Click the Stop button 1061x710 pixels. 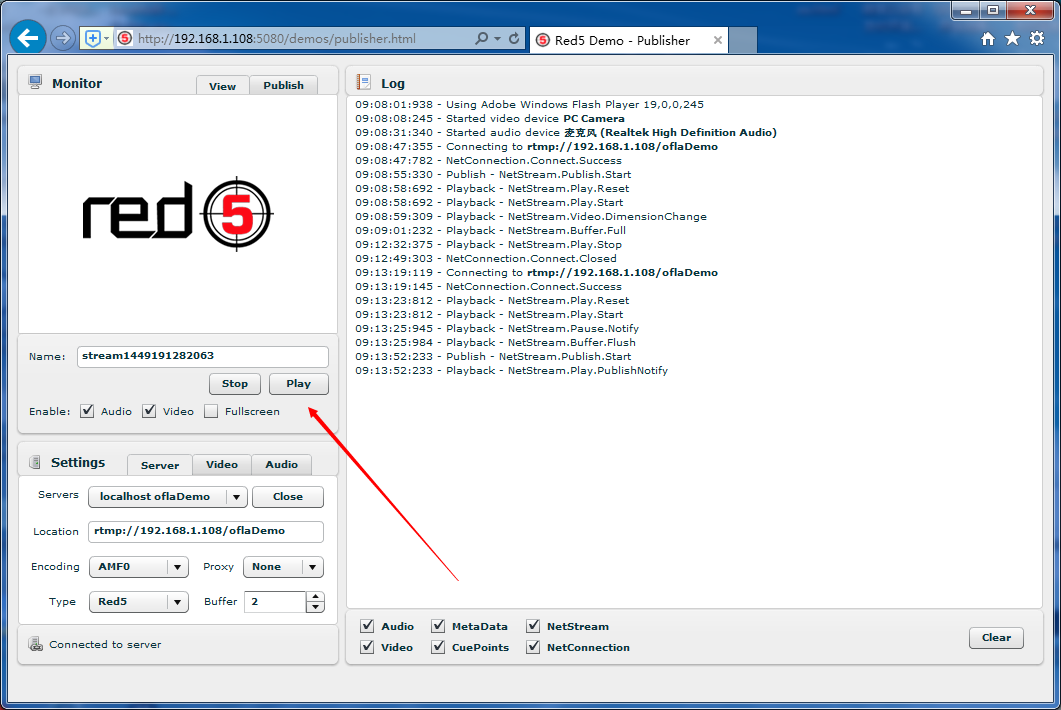click(235, 384)
